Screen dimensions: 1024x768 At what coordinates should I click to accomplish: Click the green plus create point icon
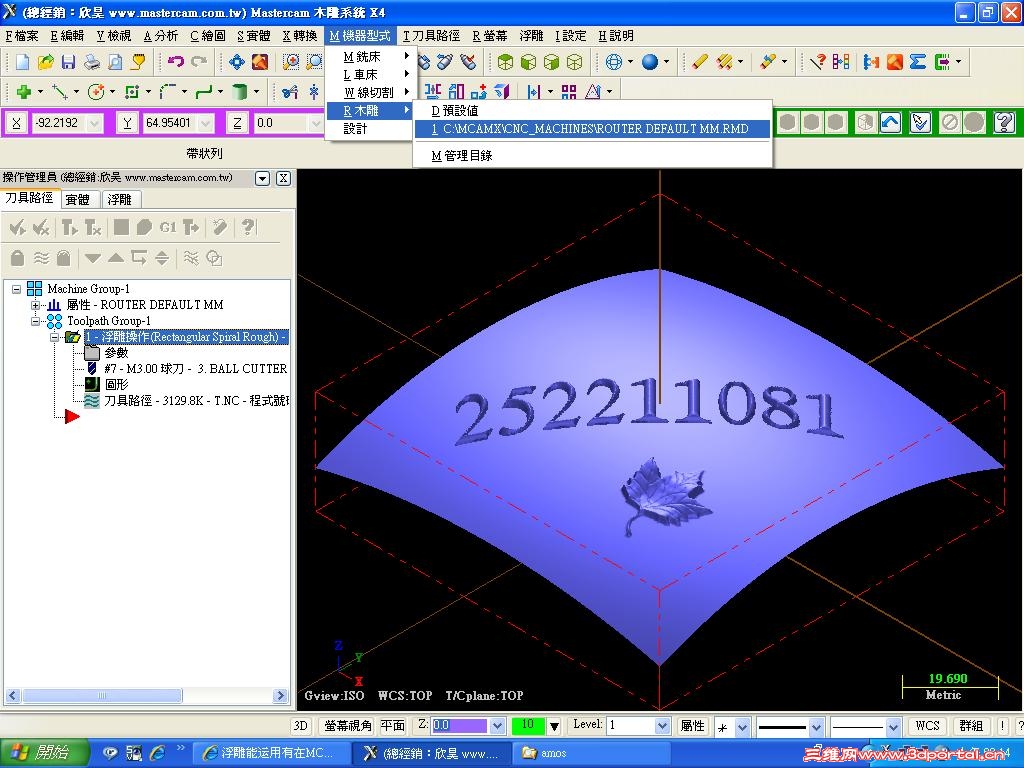point(24,92)
